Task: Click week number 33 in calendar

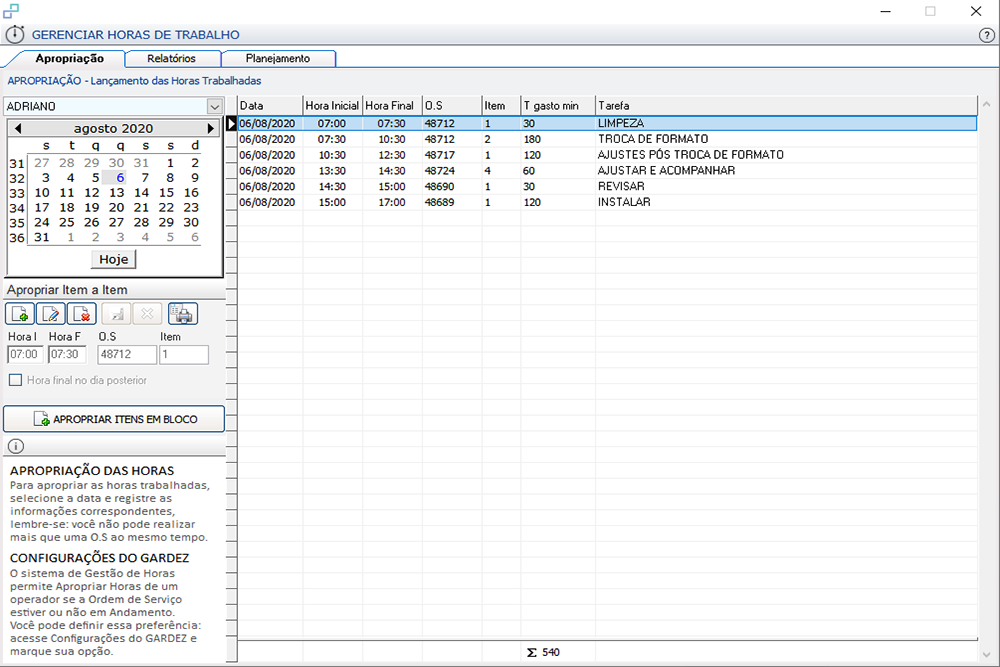Action: point(17,193)
